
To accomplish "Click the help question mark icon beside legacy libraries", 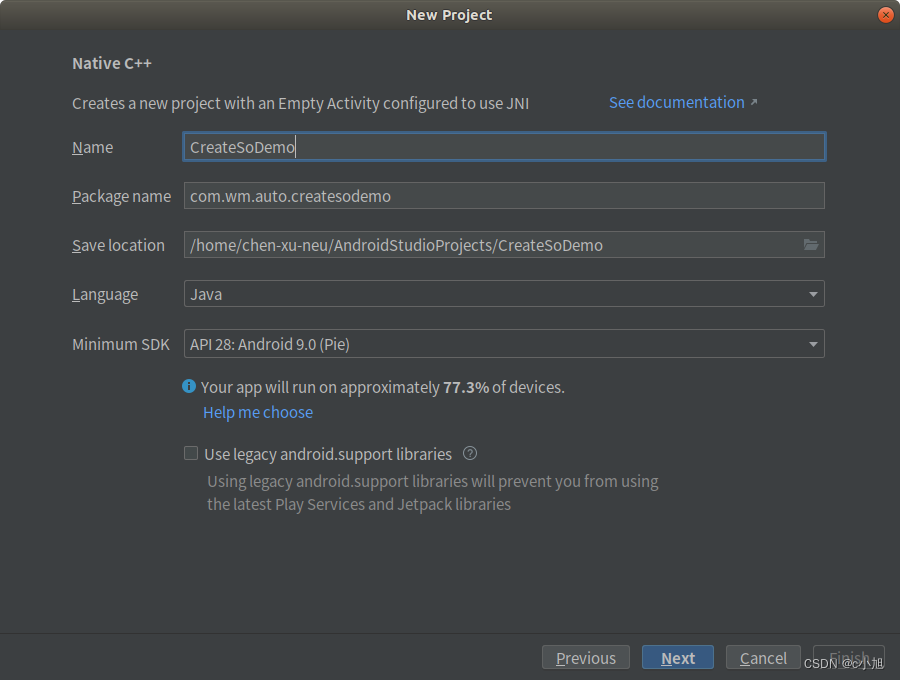I will pyautogui.click(x=470, y=453).
